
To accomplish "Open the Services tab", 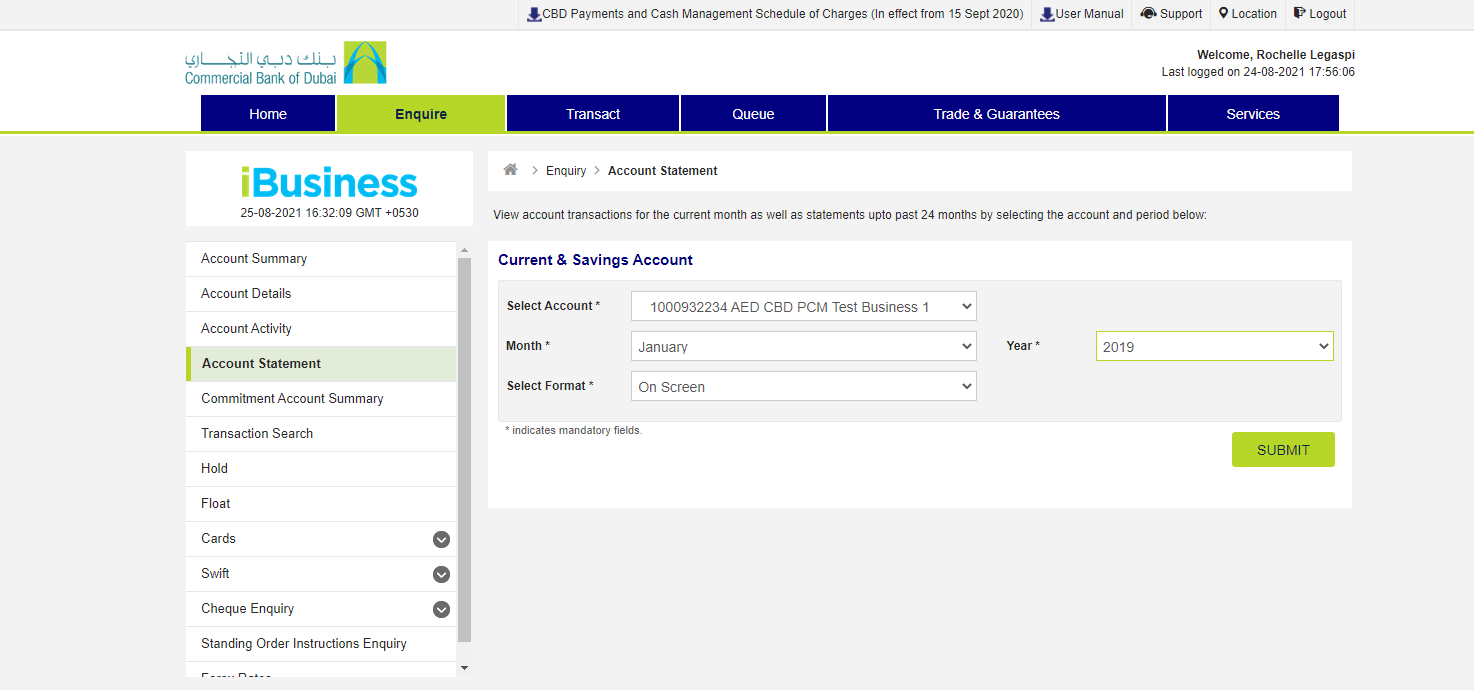I will tap(1253, 113).
